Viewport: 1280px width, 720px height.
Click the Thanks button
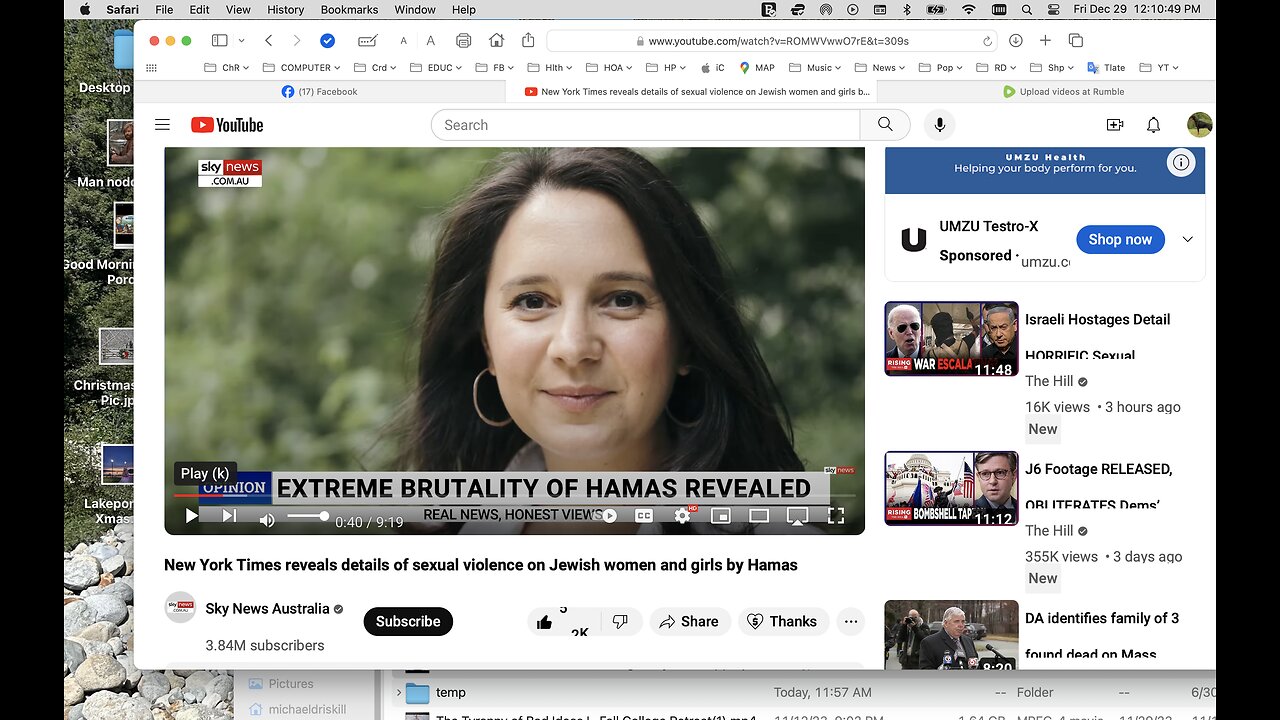tap(783, 621)
